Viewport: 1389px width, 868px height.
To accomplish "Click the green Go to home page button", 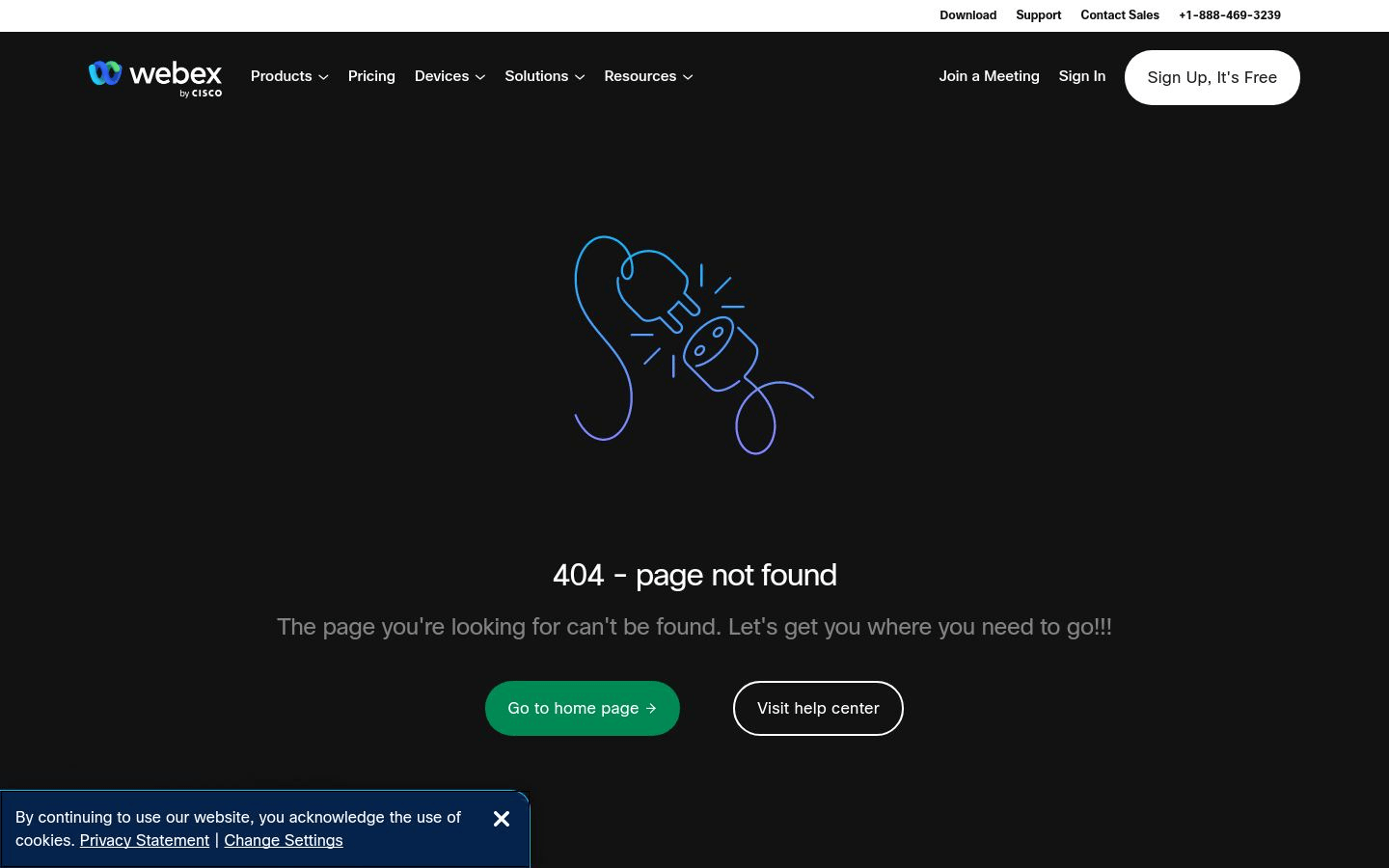I will (x=583, y=709).
